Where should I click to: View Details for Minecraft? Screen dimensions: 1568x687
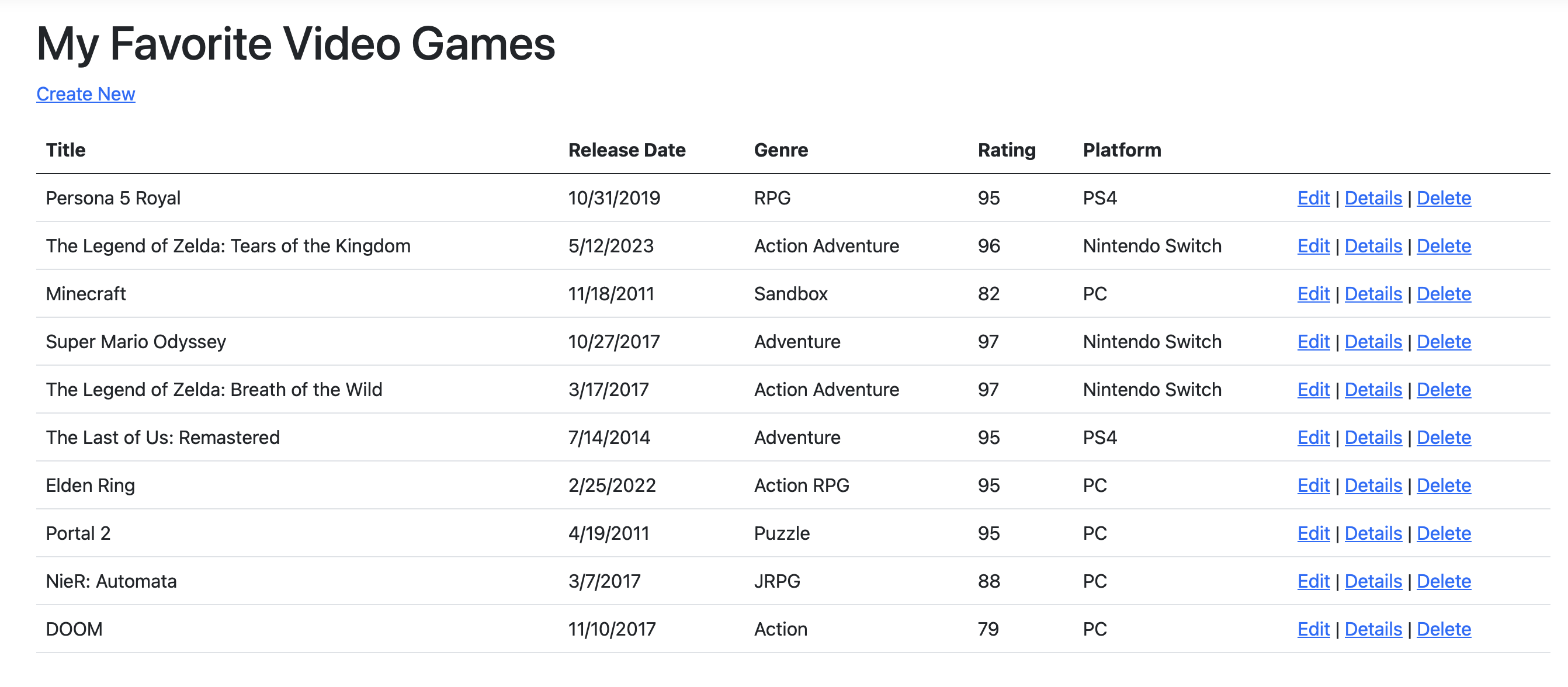click(x=1373, y=294)
